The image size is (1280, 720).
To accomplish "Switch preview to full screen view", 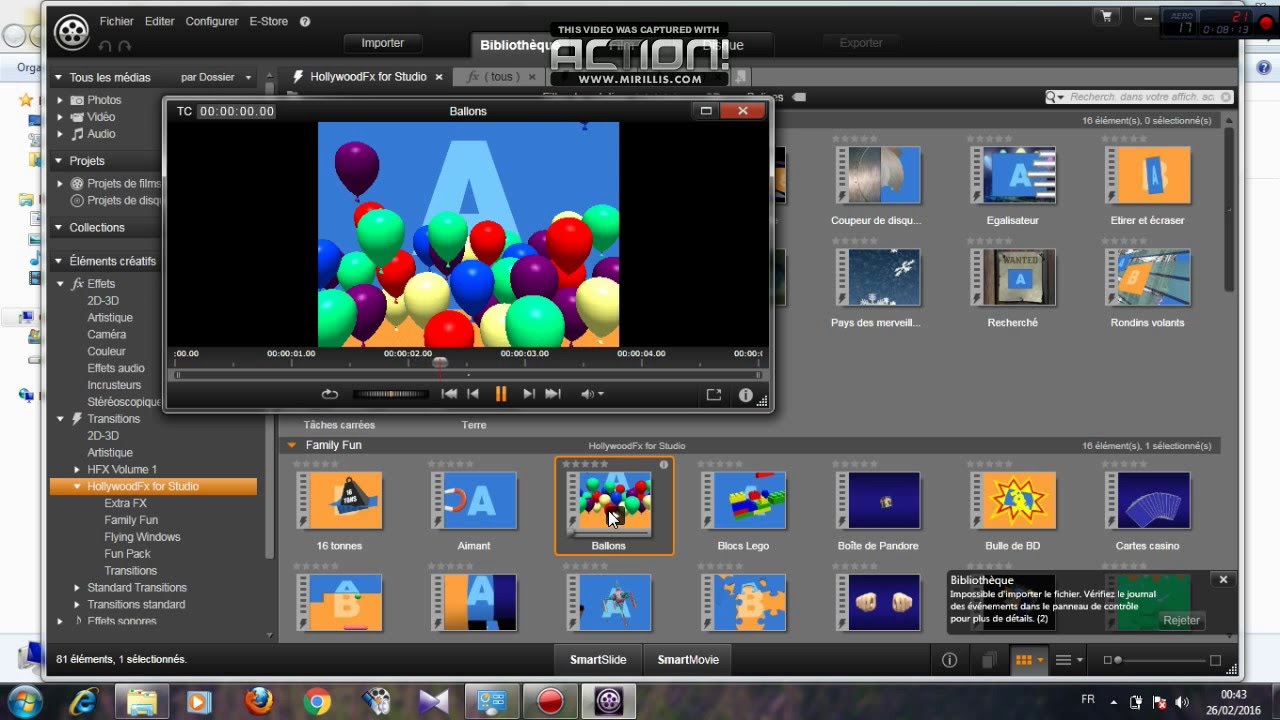I will [714, 394].
